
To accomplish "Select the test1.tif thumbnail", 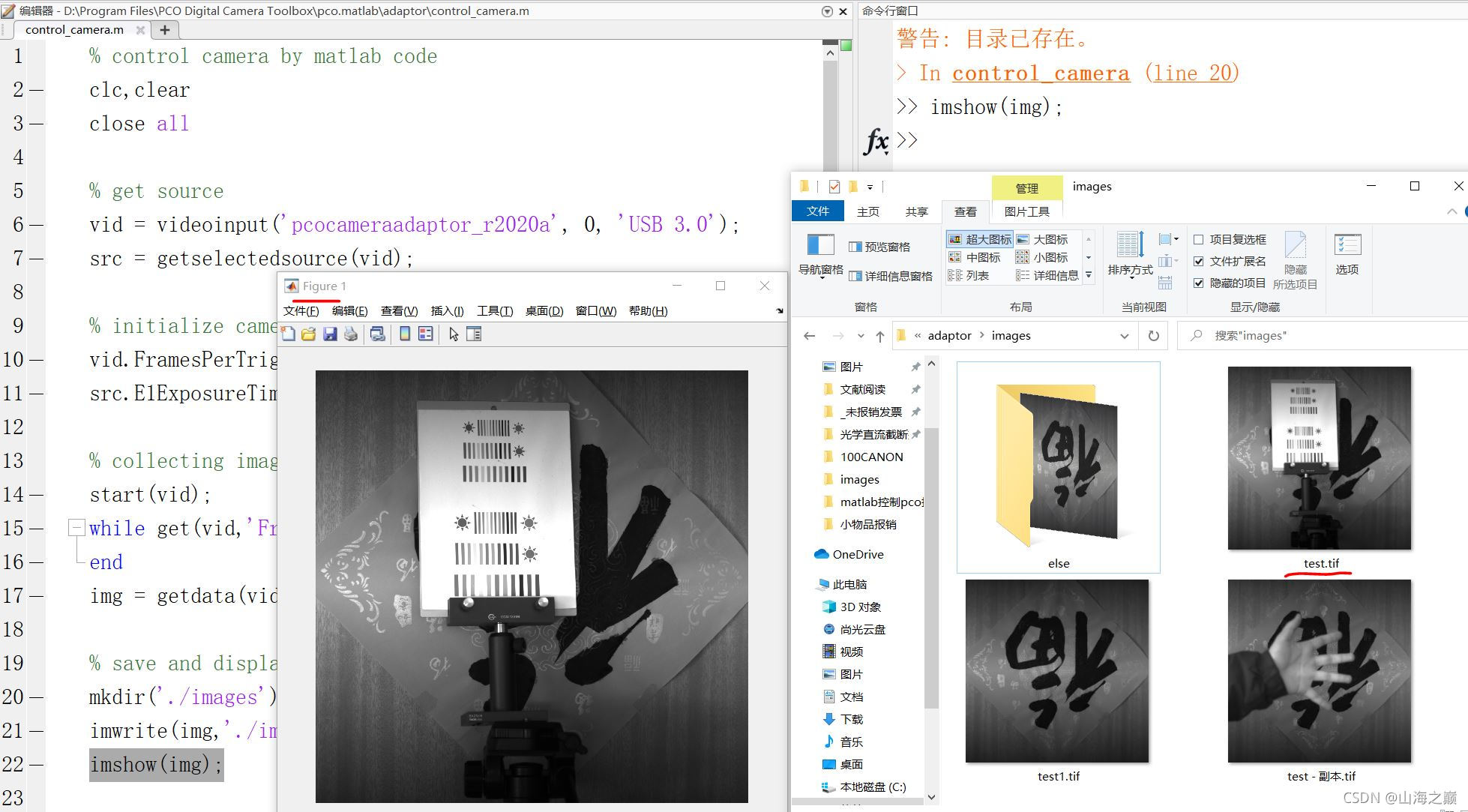I will tap(1057, 671).
